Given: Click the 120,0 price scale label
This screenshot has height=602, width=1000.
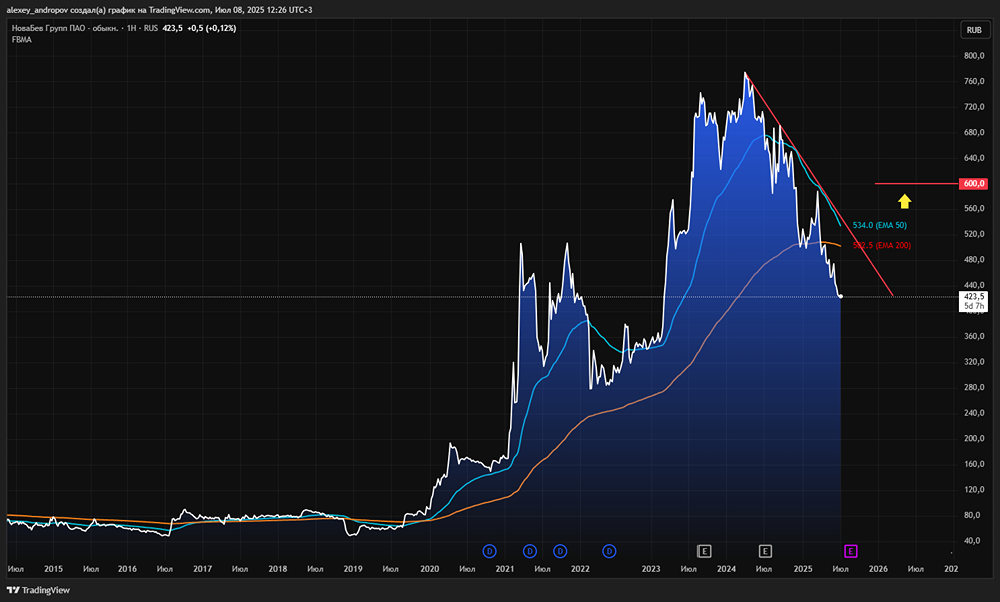Looking at the screenshot, I should [x=974, y=489].
